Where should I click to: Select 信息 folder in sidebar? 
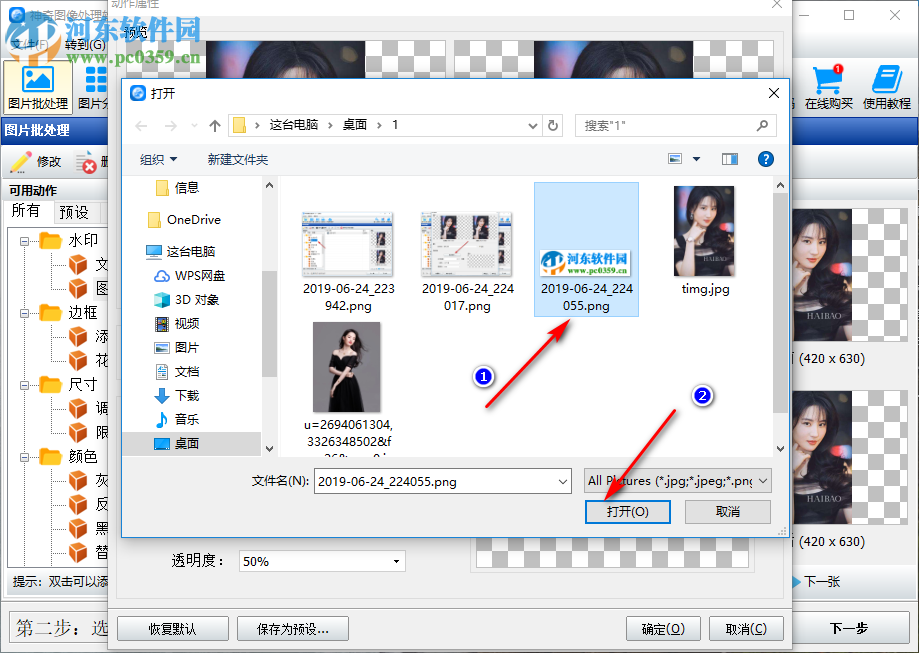point(178,188)
